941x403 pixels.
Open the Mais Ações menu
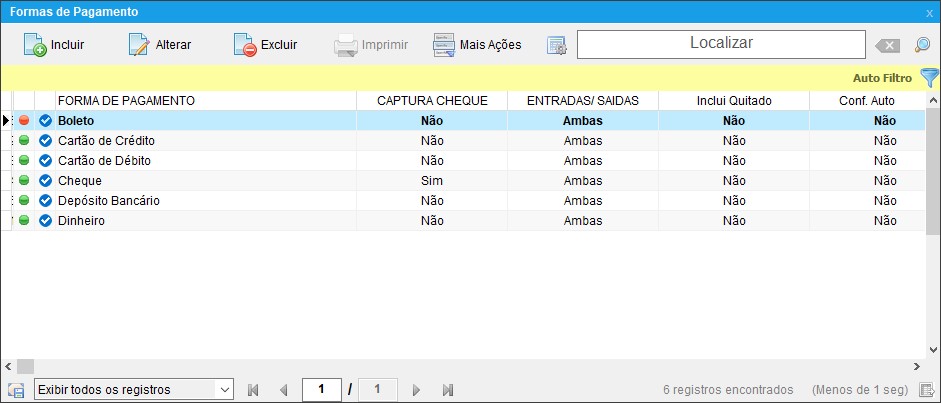click(477, 45)
